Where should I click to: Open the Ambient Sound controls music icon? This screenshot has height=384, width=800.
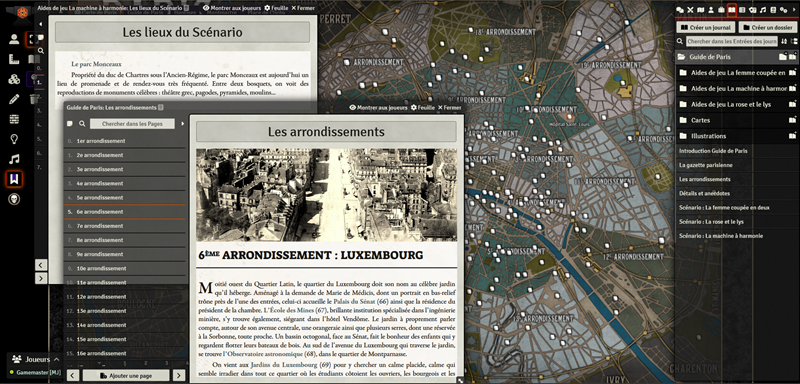pyautogui.click(x=14, y=159)
